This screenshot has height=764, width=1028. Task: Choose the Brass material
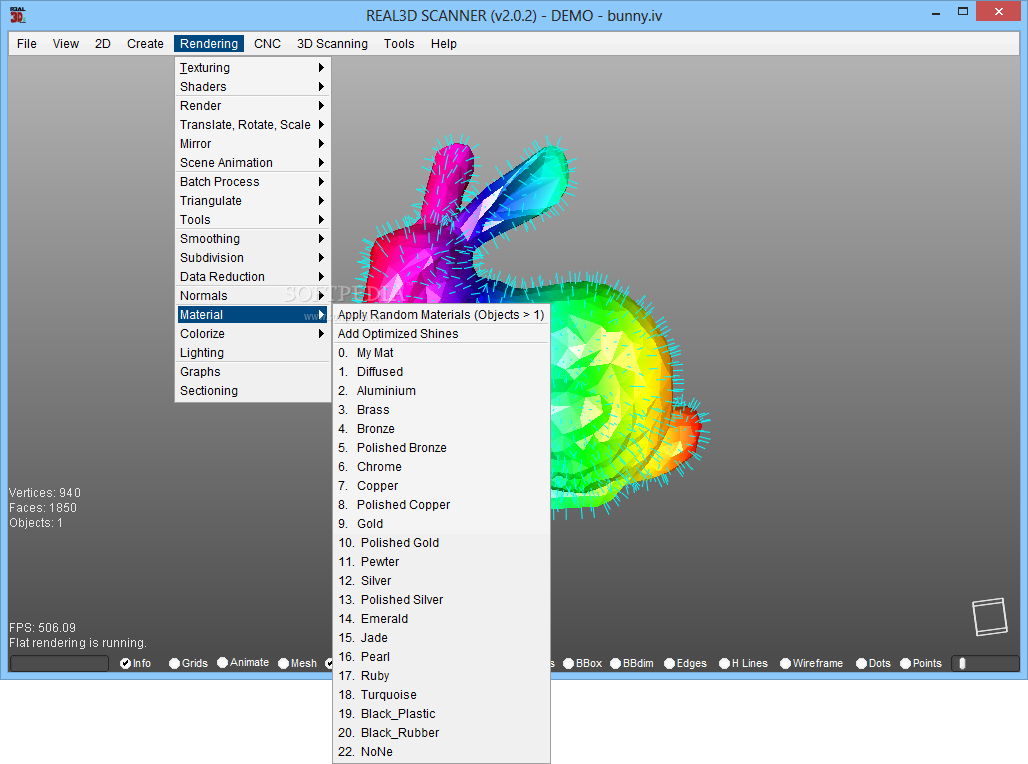441,410
